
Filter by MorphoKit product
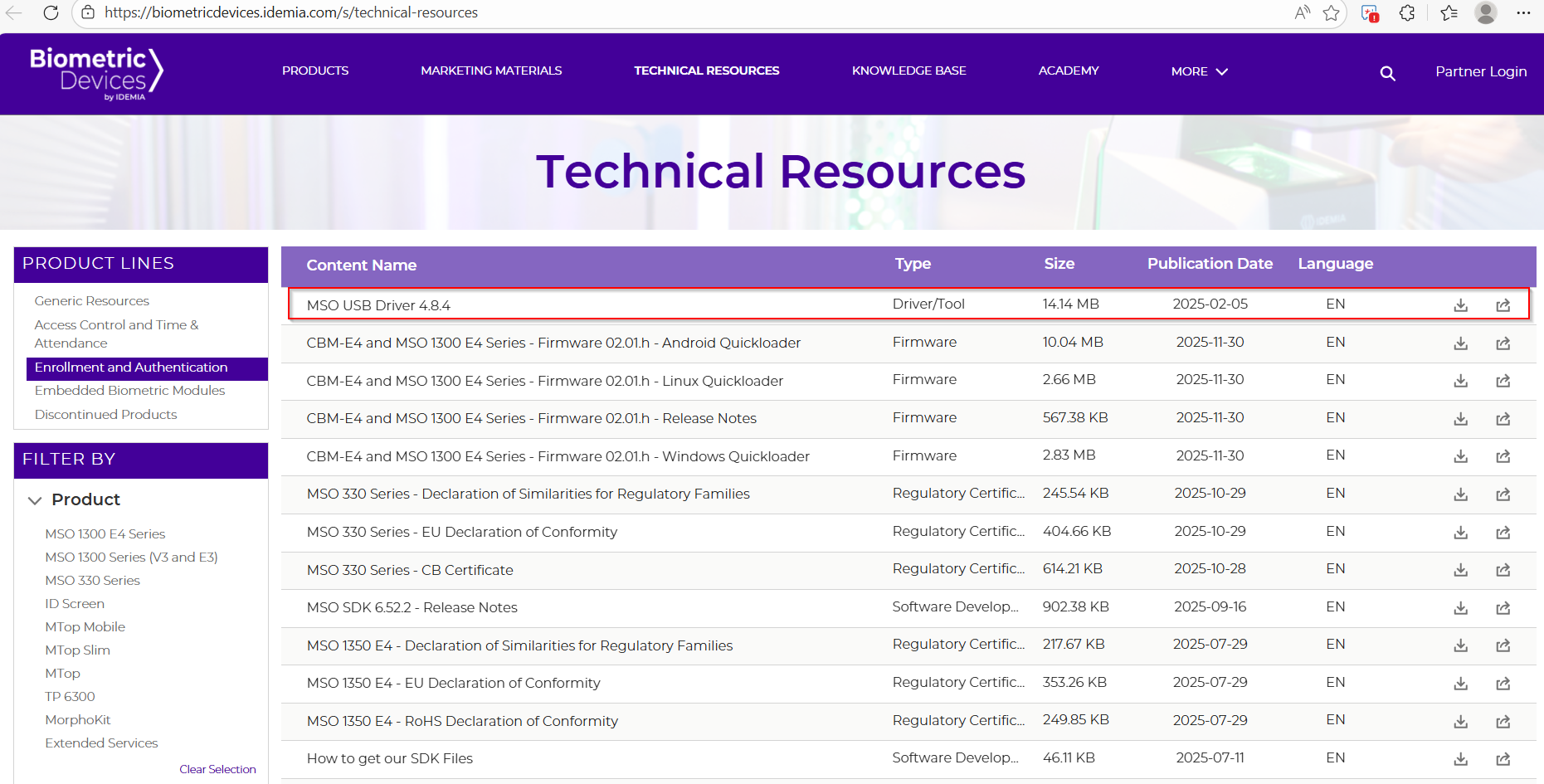(x=78, y=720)
